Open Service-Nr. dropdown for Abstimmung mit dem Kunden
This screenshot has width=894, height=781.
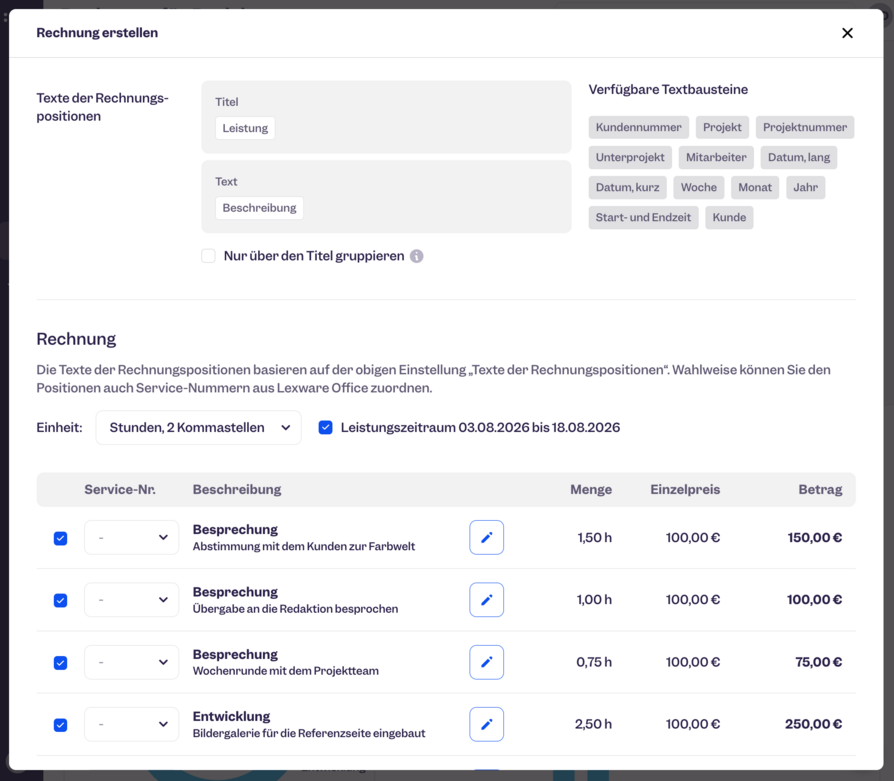[x=132, y=537]
